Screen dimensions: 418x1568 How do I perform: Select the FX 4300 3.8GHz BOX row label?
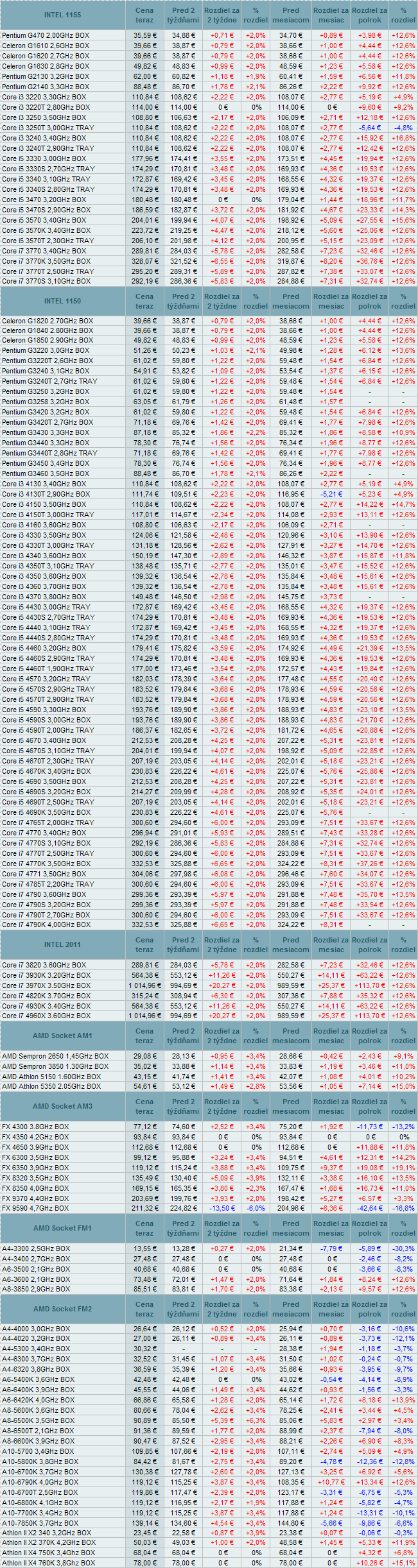click(x=35, y=1127)
